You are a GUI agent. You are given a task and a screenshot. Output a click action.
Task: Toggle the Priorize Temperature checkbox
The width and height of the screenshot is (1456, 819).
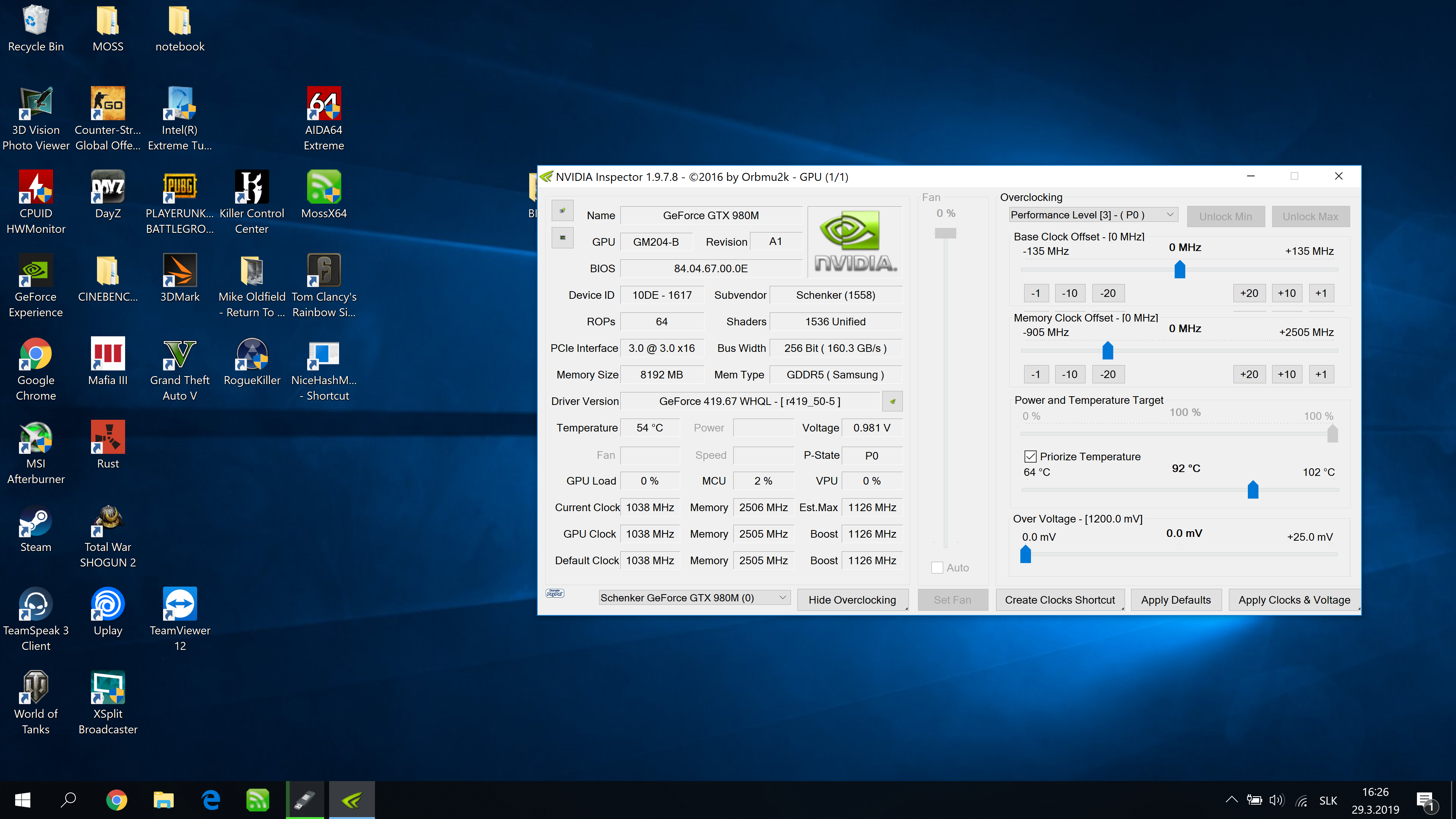(x=1031, y=456)
